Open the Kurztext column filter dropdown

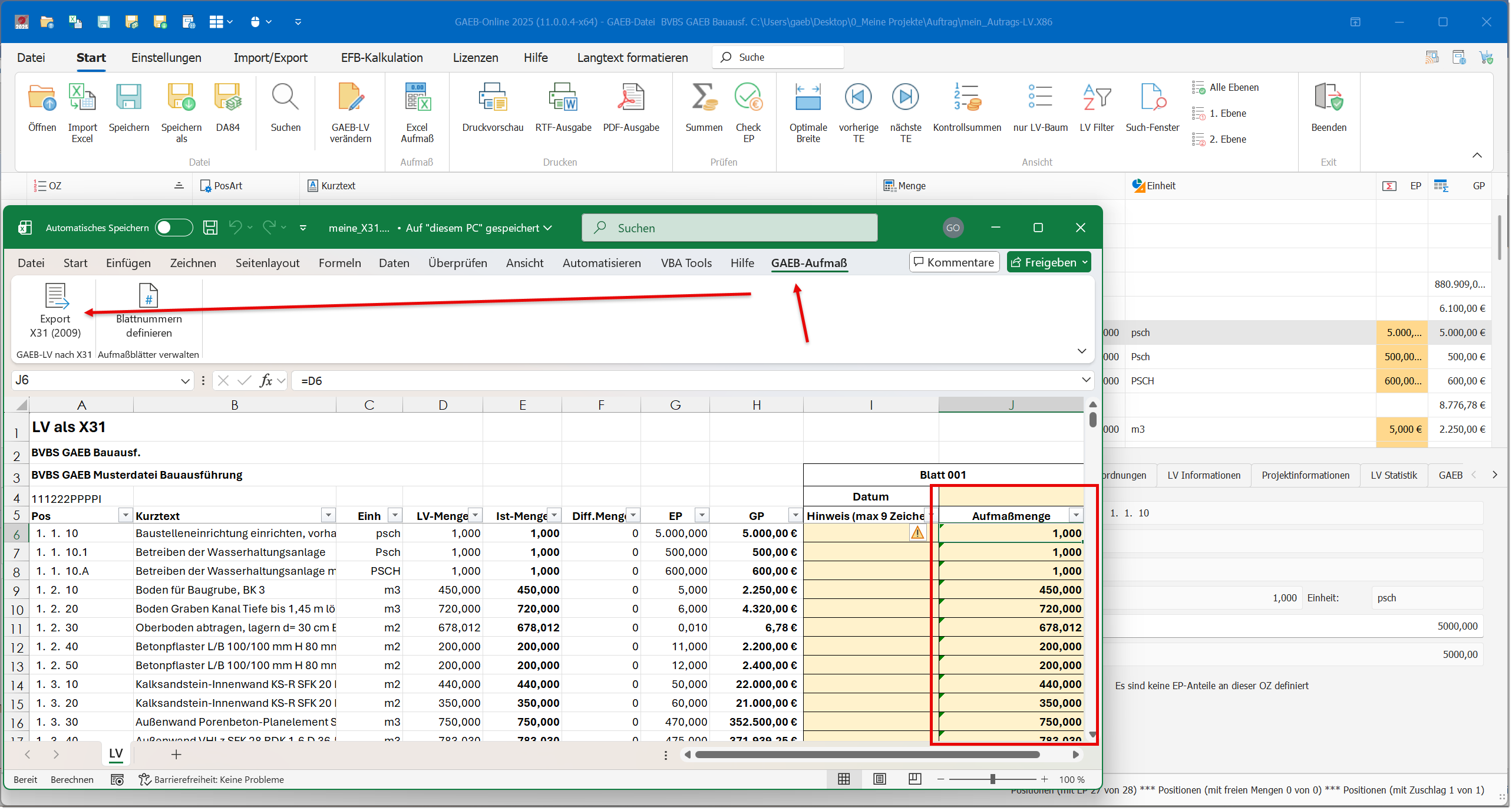pos(328,516)
